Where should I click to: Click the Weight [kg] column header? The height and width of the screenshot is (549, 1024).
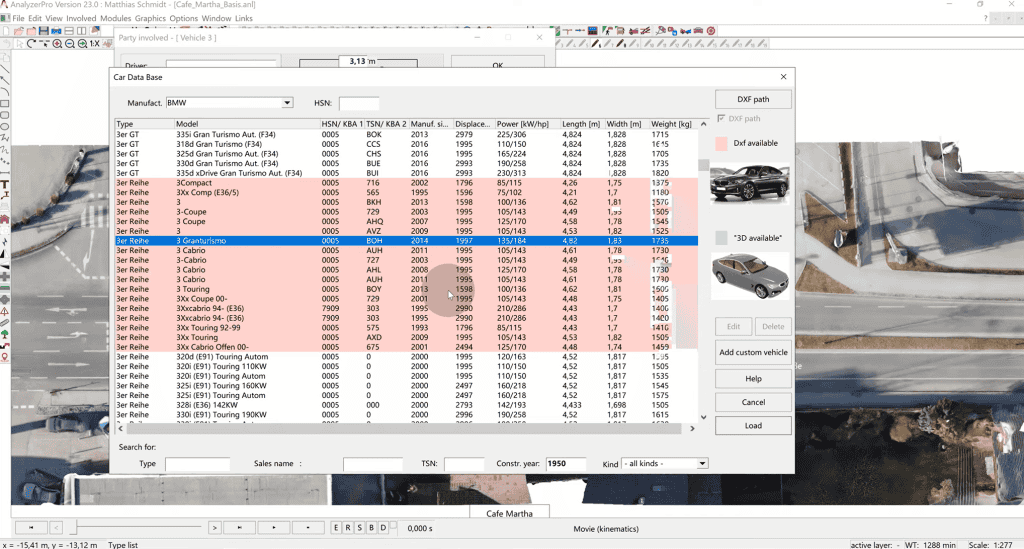coord(671,124)
